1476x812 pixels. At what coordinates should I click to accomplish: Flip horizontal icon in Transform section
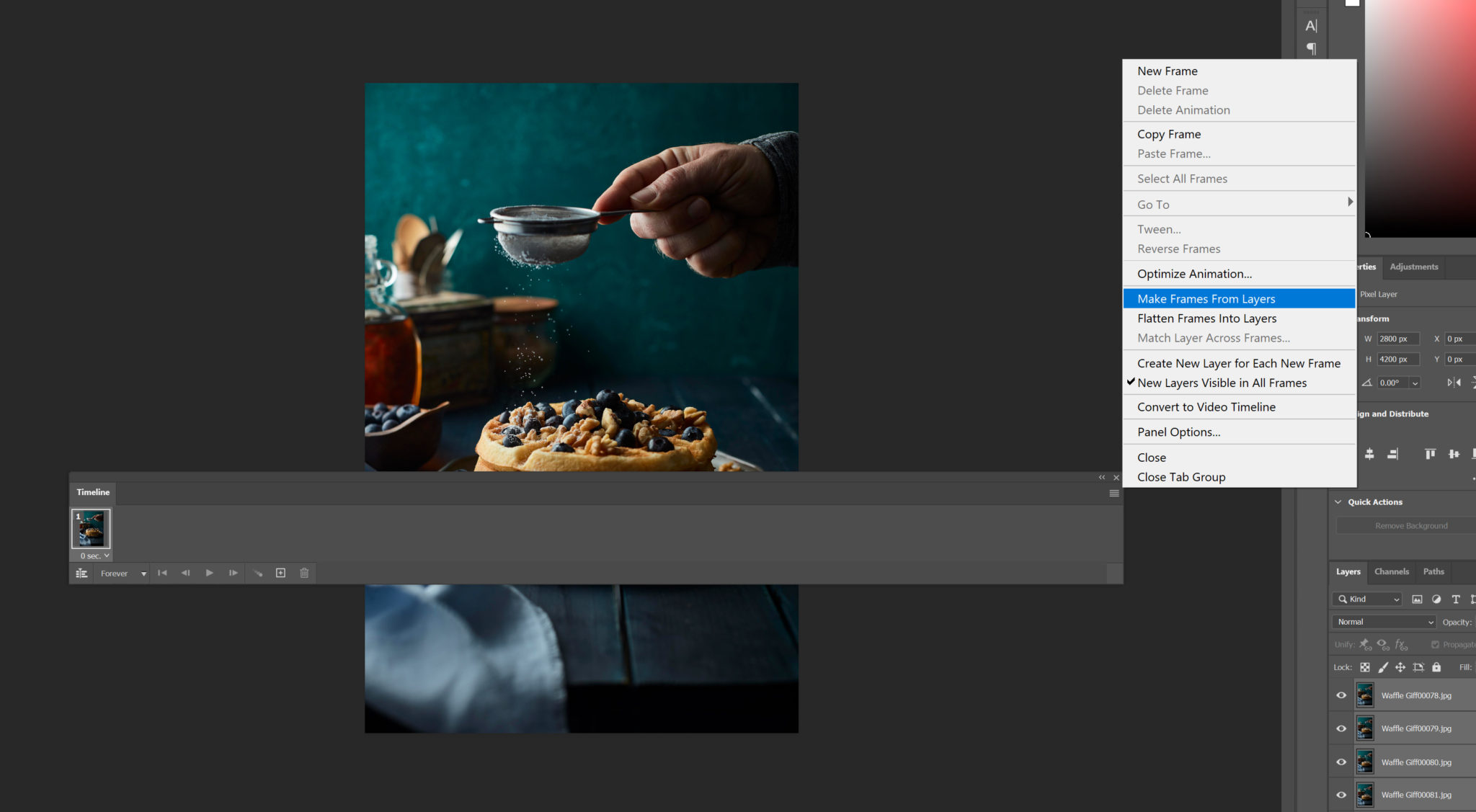tap(1454, 383)
